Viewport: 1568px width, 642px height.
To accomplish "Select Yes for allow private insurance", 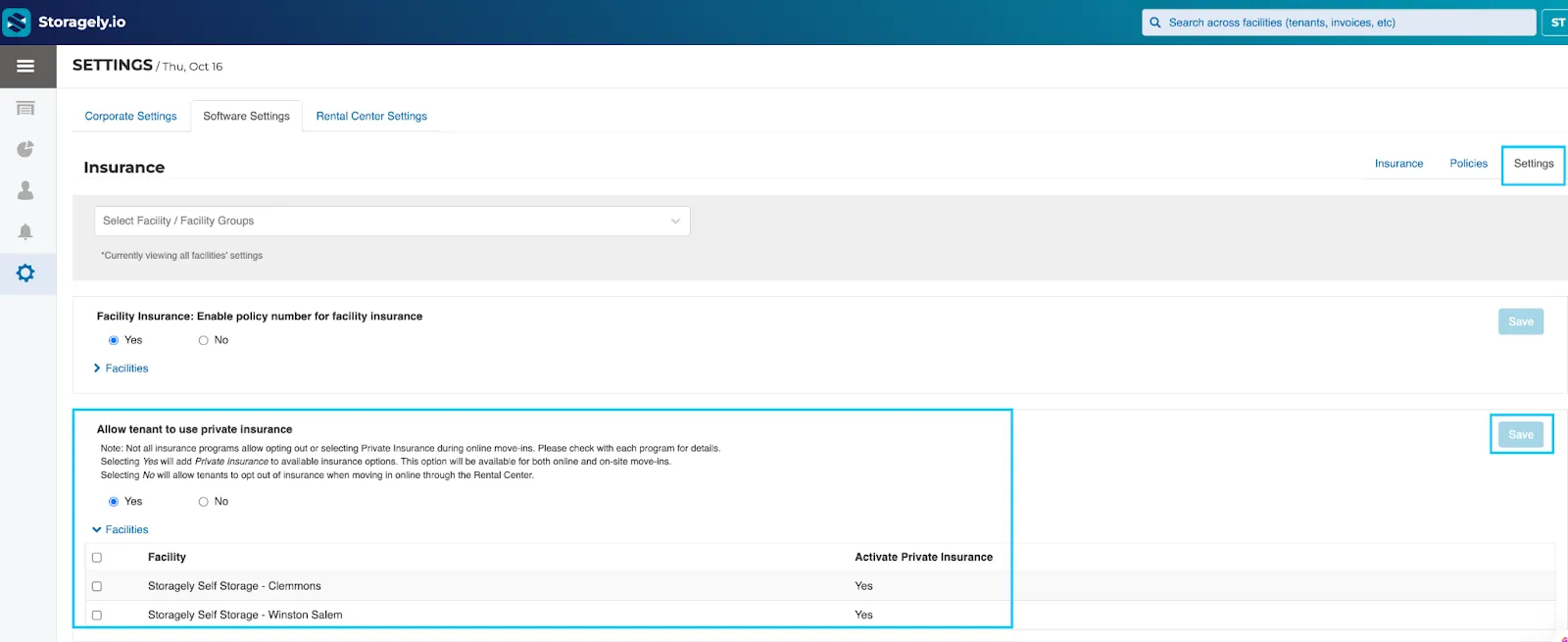I will pos(114,502).
